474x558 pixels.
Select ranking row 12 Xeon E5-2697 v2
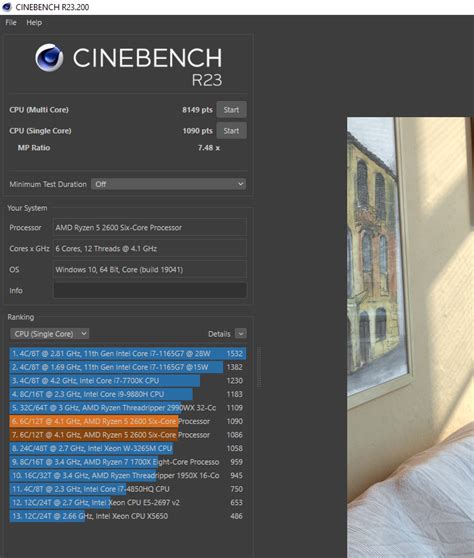point(128,502)
